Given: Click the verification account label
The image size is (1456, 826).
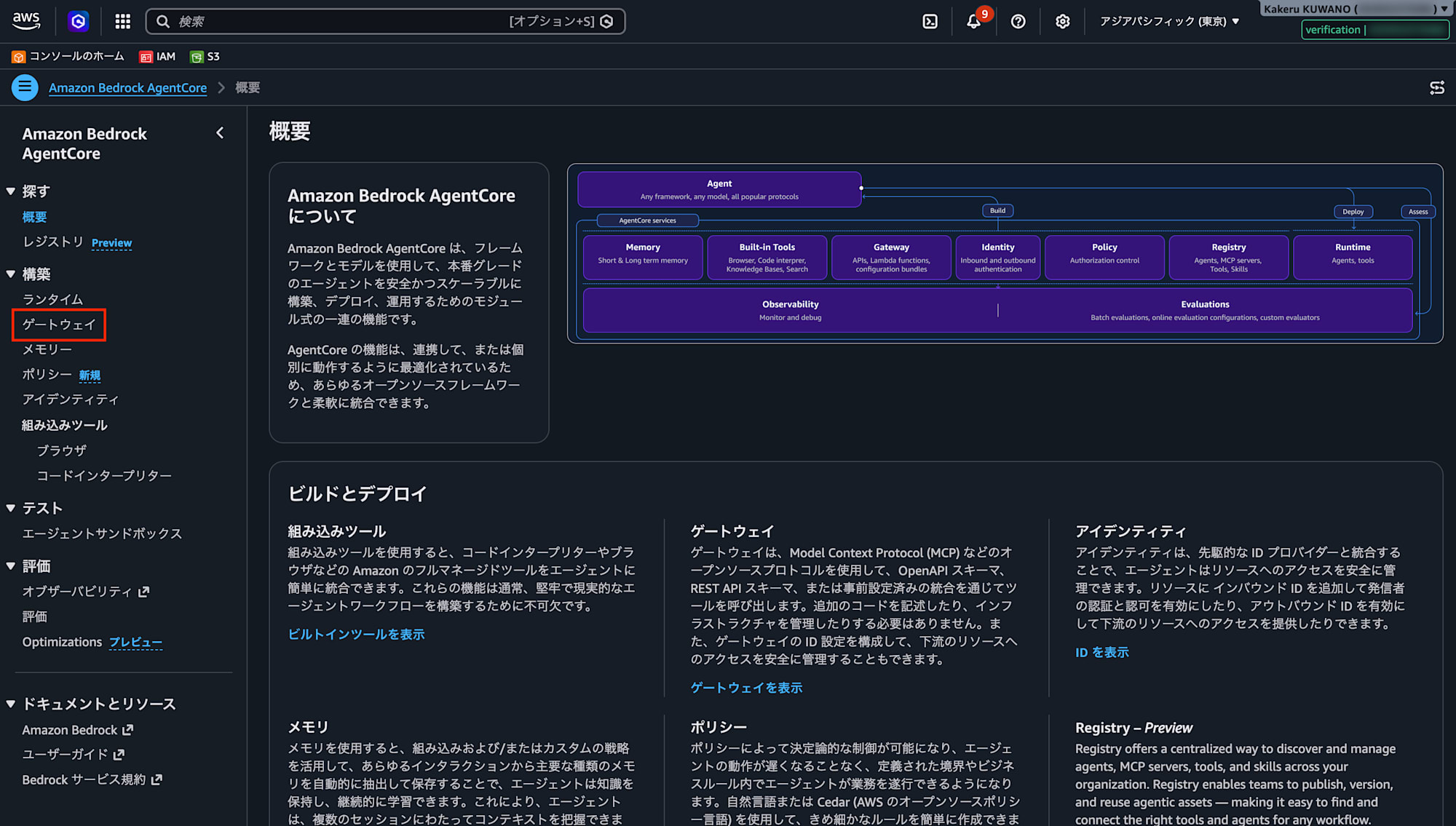Looking at the screenshot, I should coord(1374,30).
